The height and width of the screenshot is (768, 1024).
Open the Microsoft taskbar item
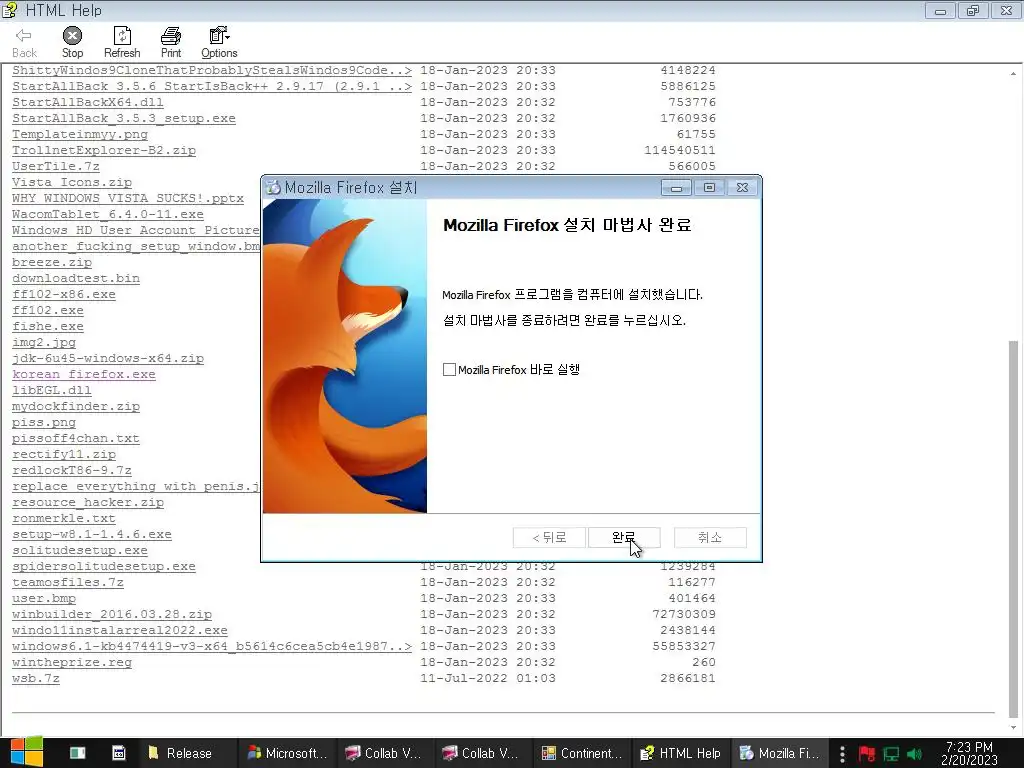287,753
